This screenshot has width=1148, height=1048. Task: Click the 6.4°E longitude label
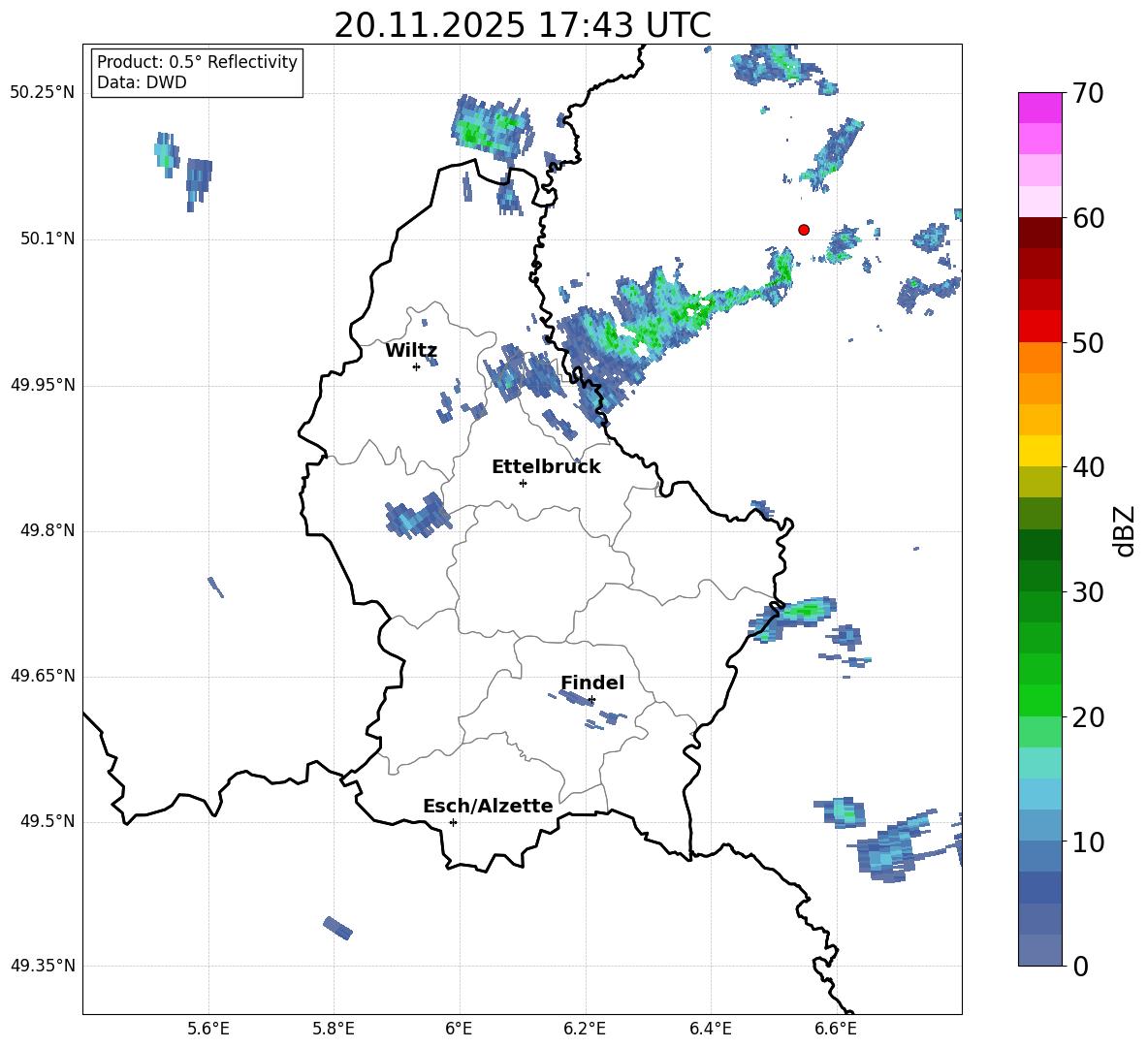pos(710,1029)
